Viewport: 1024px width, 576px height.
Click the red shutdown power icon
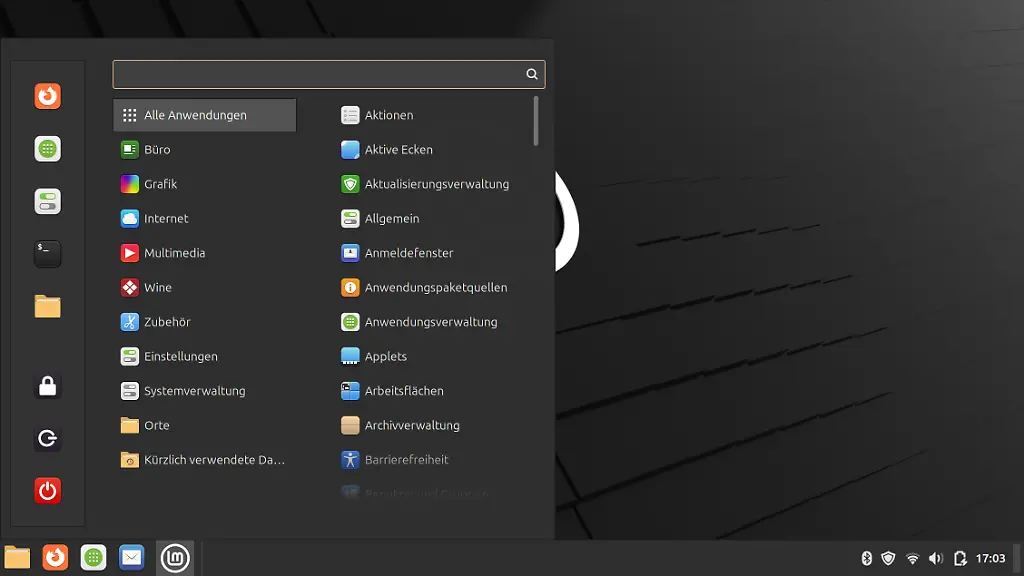[x=47, y=490]
